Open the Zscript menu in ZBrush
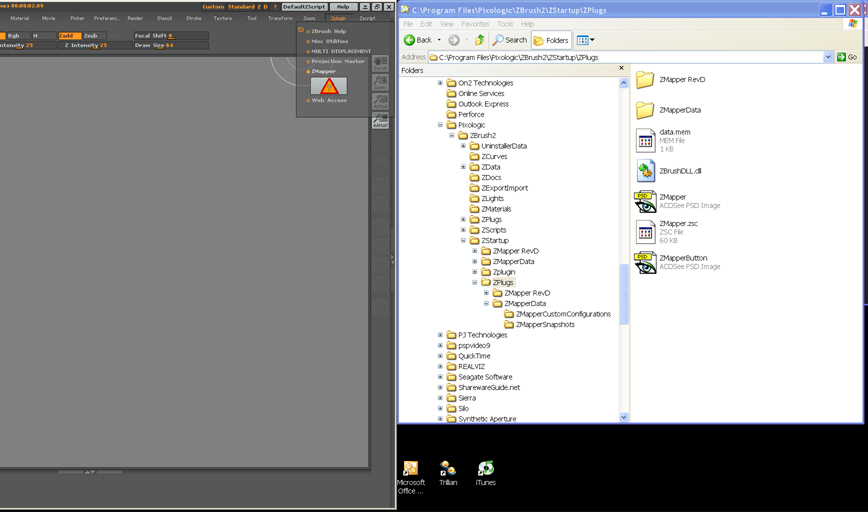 tap(368, 18)
